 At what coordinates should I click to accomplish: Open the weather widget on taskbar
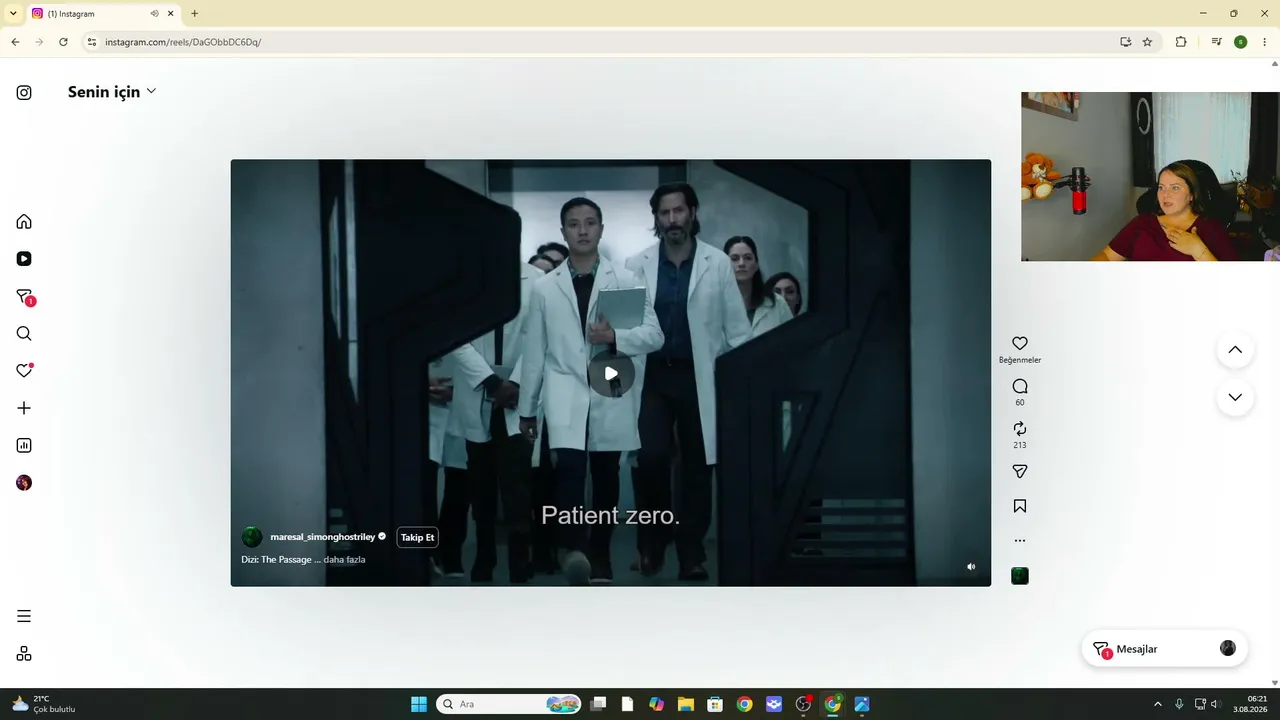pos(44,704)
